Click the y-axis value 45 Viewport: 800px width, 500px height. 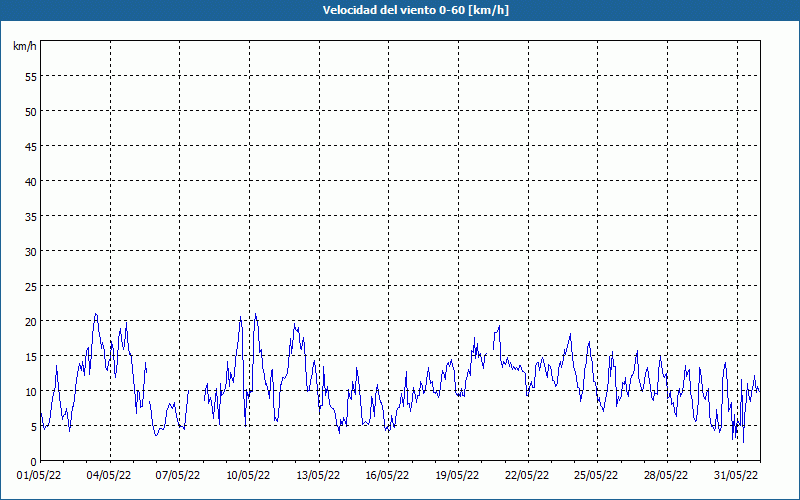31,147
